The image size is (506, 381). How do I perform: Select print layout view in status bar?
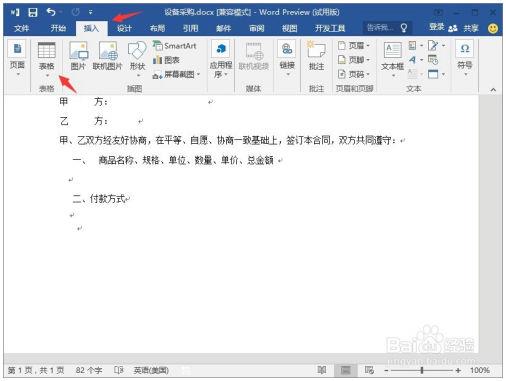pyautogui.click(x=346, y=370)
